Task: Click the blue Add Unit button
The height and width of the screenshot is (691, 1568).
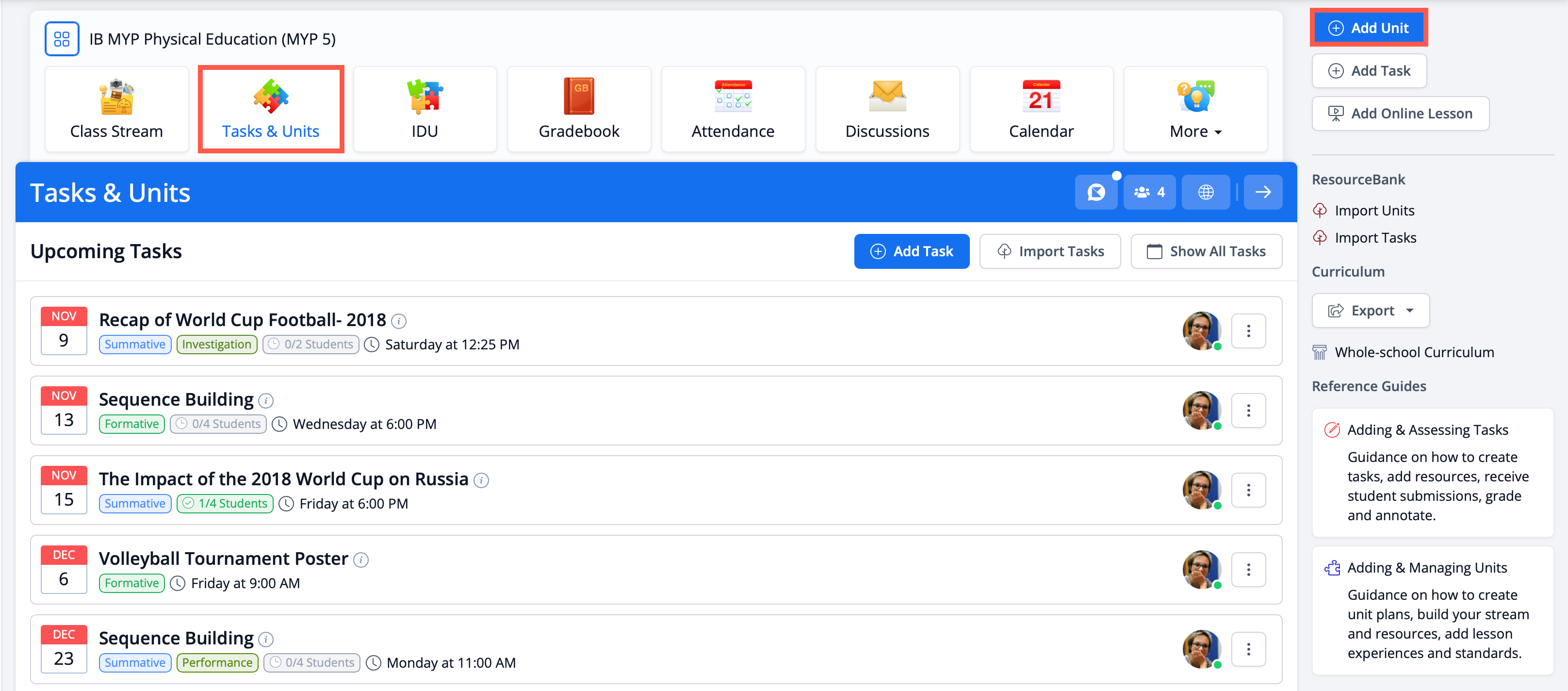Action: click(1368, 28)
